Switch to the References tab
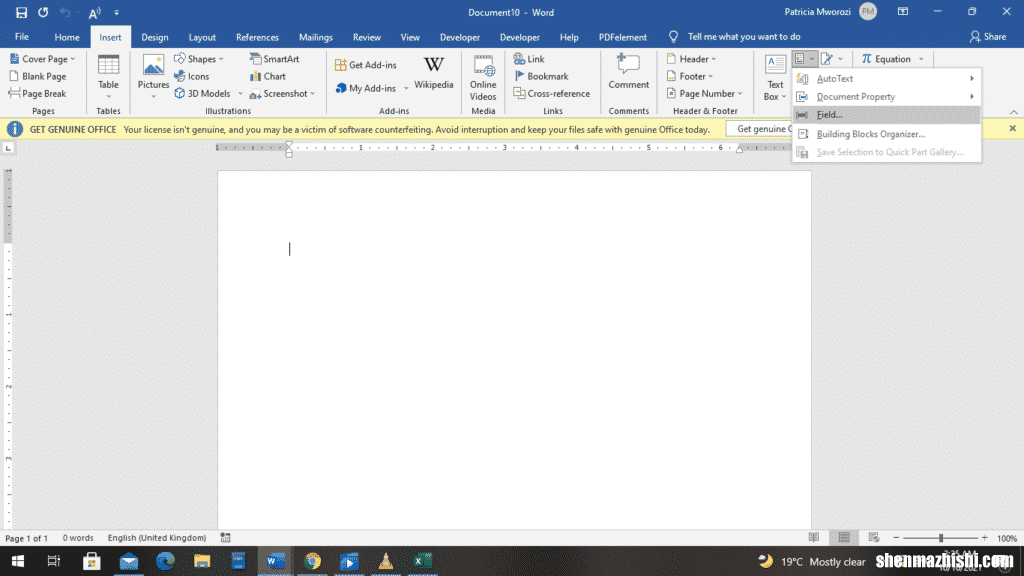 [257, 37]
